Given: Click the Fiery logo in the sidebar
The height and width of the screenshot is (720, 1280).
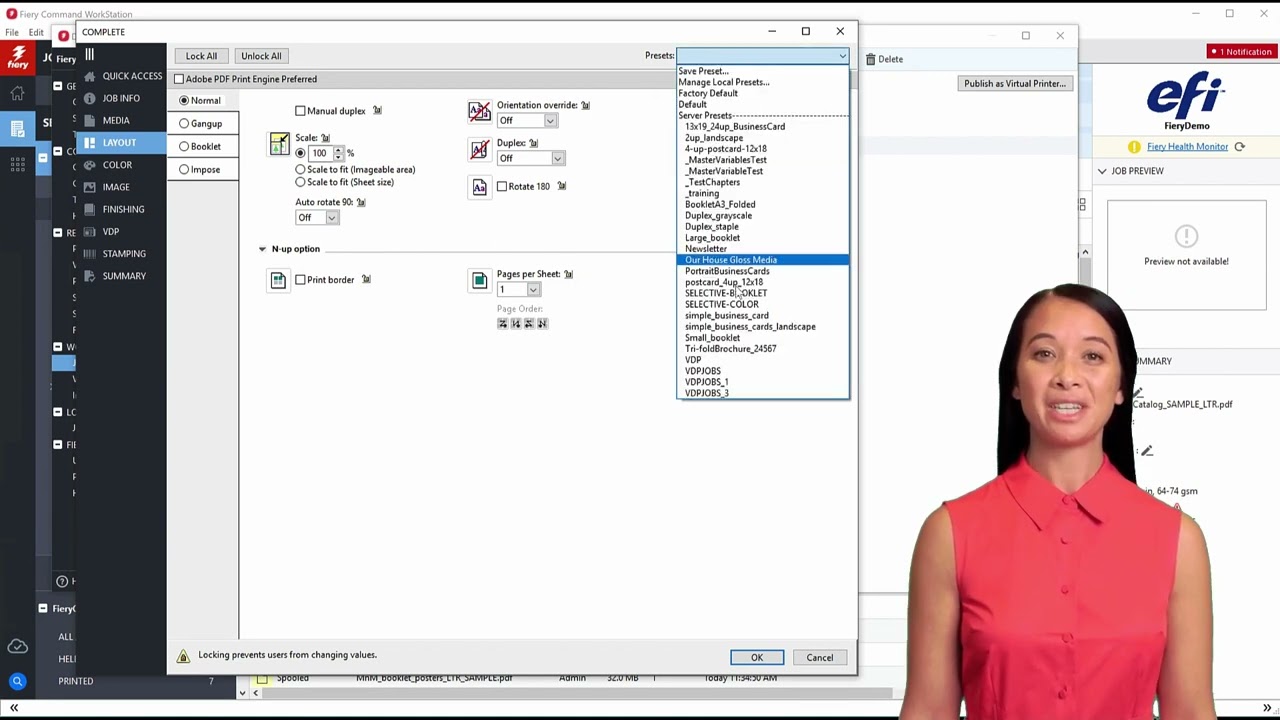Looking at the screenshot, I should click(x=18, y=57).
